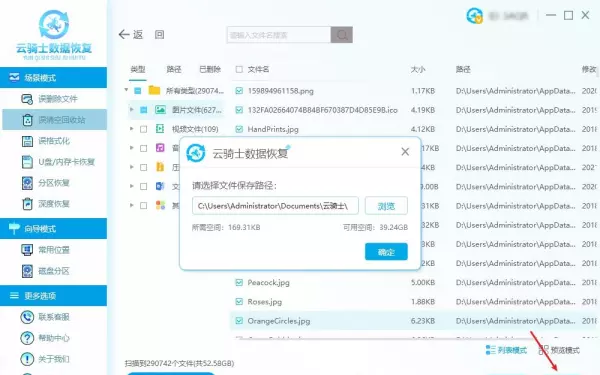The width and height of the screenshot is (600, 375).
Task: Select the Peacock.jpg file name
Action: coord(268,282)
